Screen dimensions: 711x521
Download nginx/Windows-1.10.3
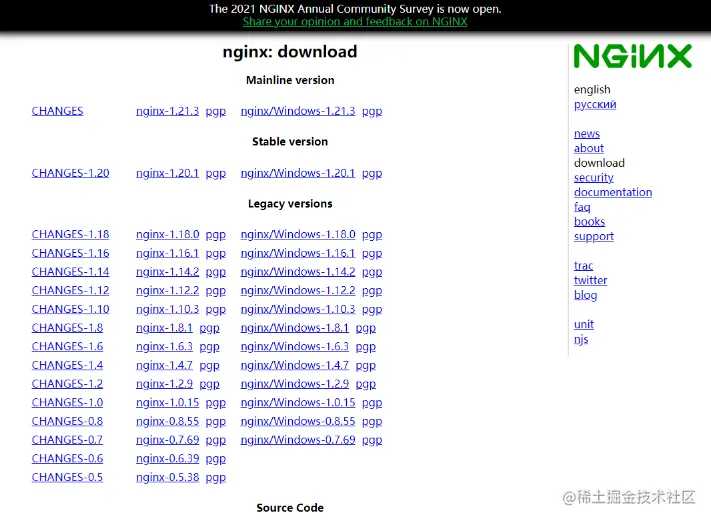click(x=298, y=309)
